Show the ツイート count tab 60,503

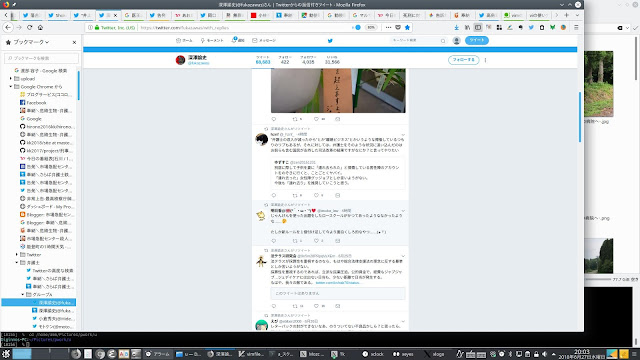[x=263, y=60]
